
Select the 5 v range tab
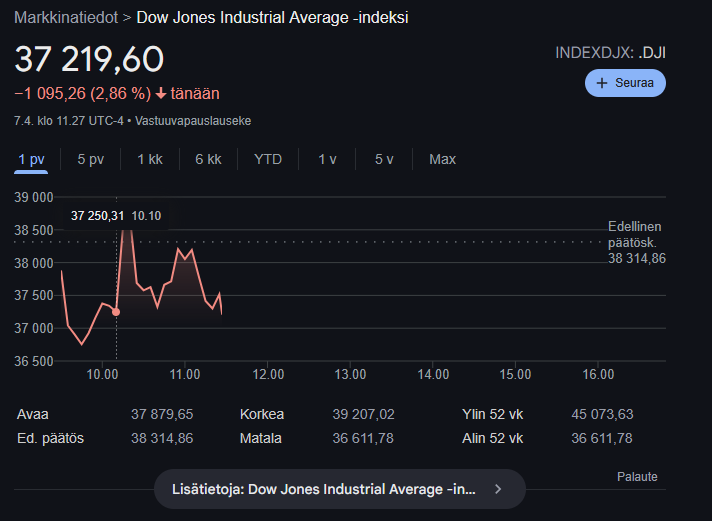coord(384,159)
